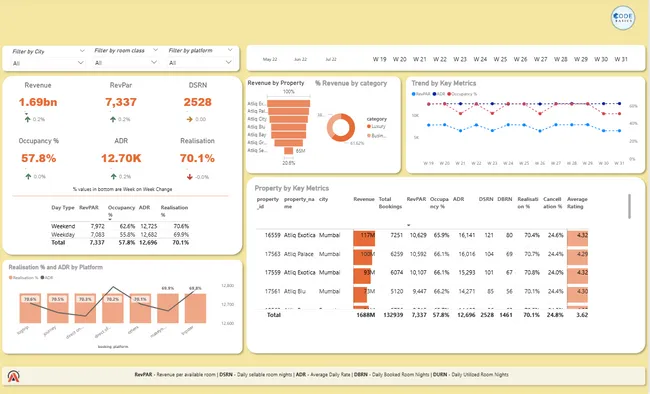Click the Luxury category legend marker
This screenshot has height=394, width=650.
point(369,126)
